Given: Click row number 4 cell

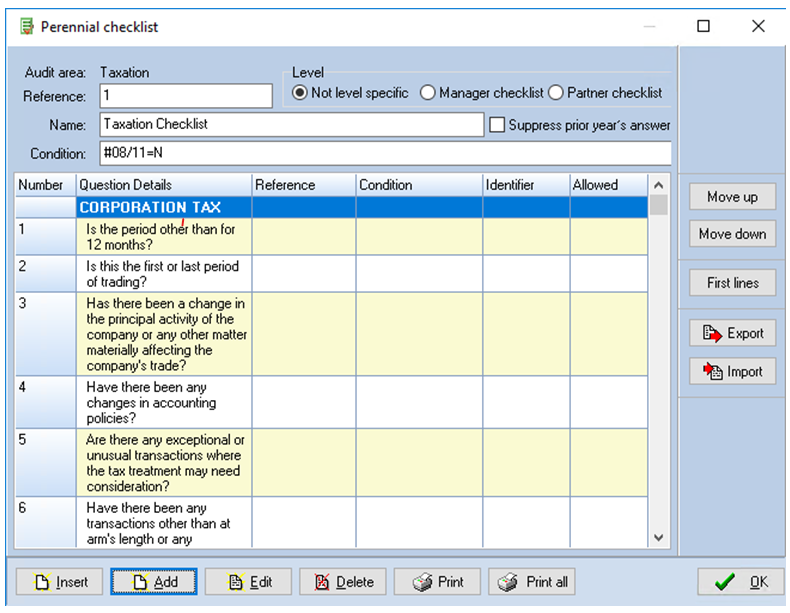Looking at the screenshot, I should 46,402.
